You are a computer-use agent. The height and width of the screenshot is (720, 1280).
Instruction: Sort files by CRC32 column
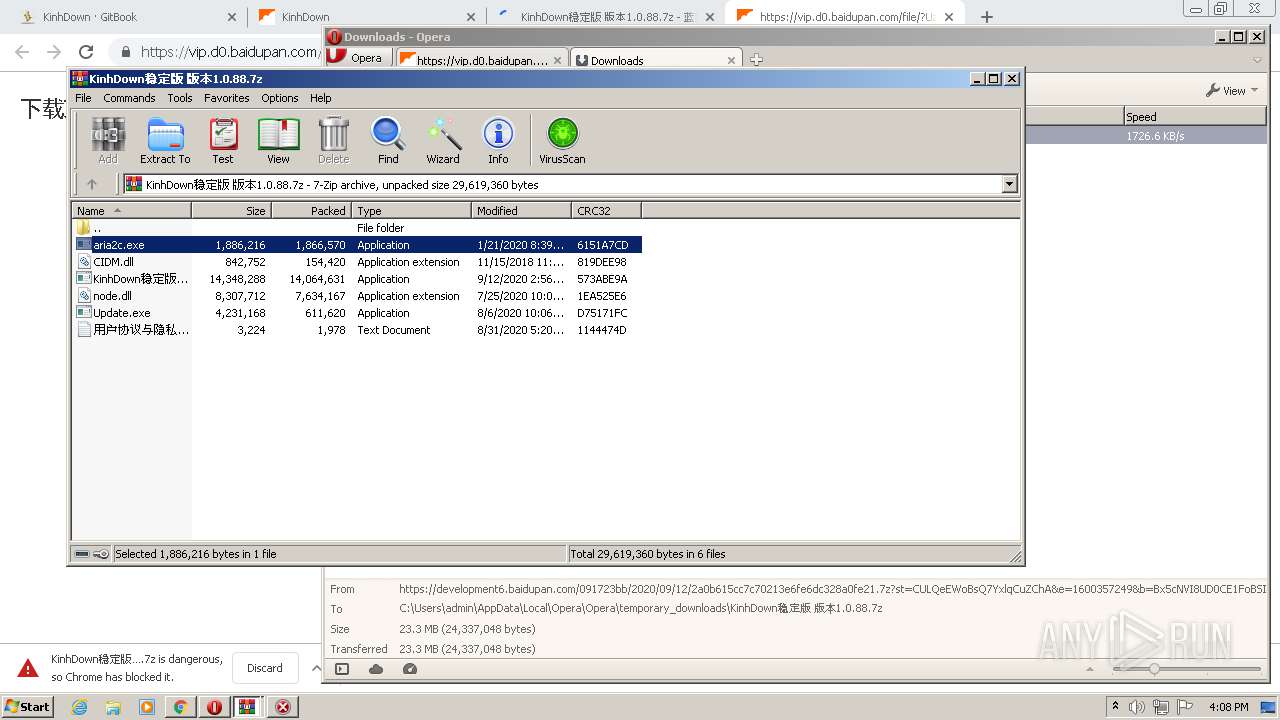pyautogui.click(x=606, y=210)
